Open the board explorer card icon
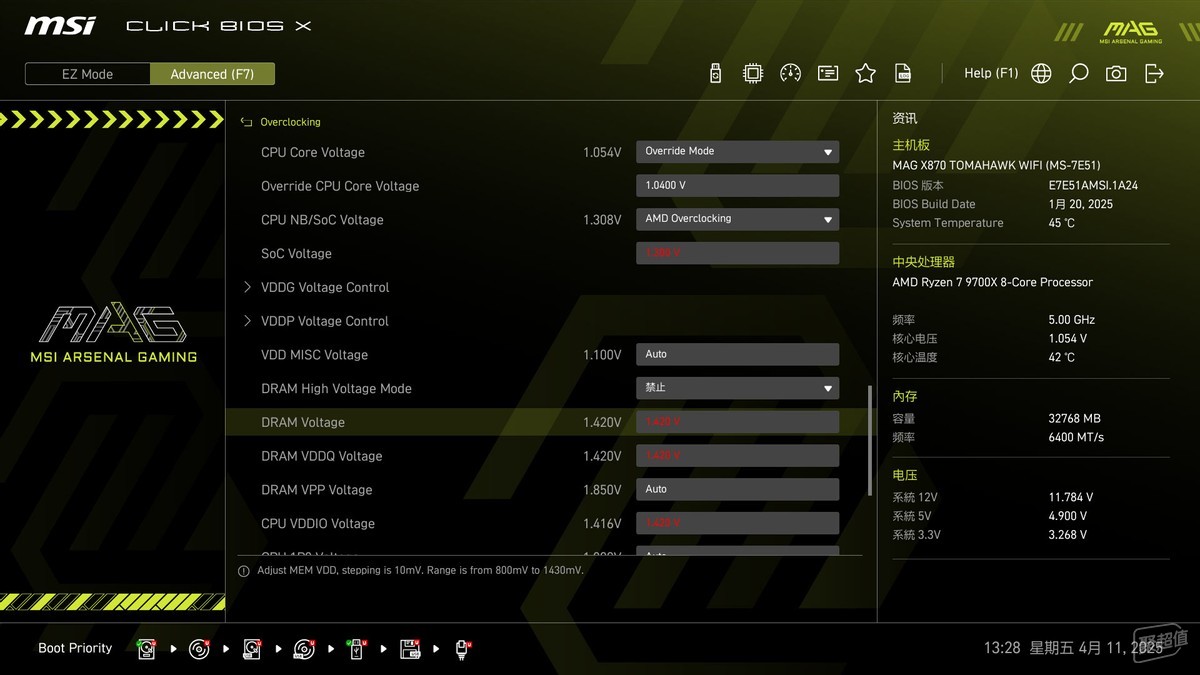This screenshot has height=675, width=1200. [828, 73]
